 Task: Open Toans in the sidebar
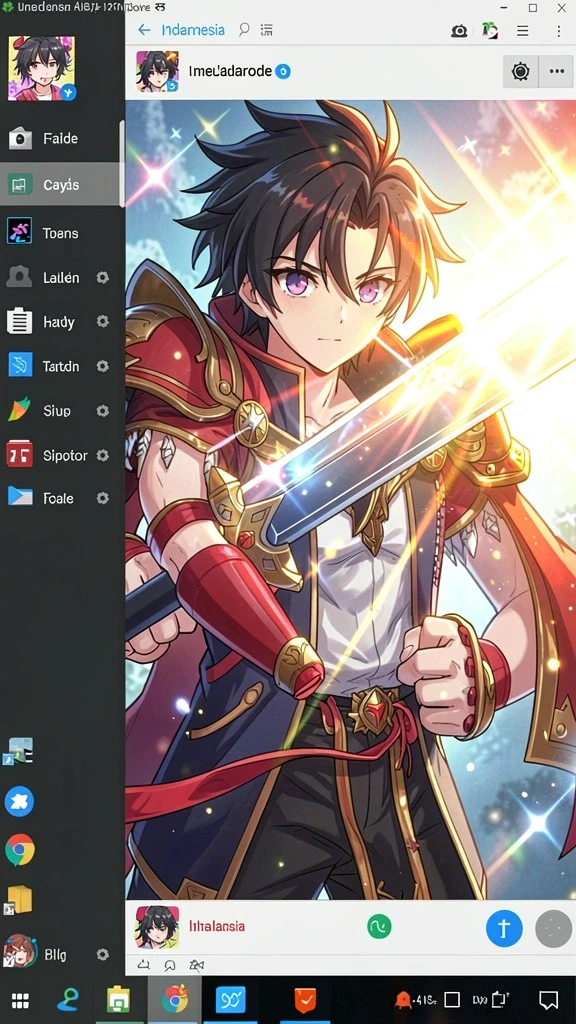(60, 233)
